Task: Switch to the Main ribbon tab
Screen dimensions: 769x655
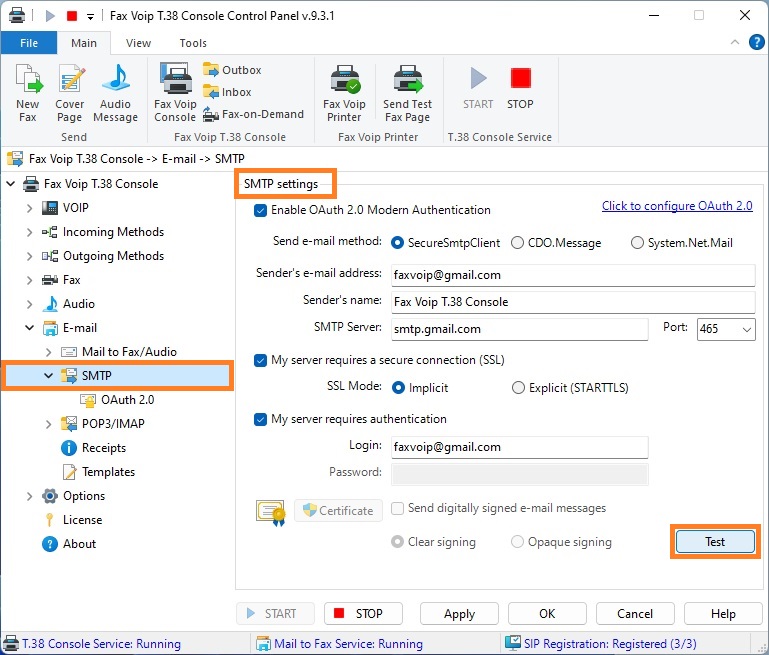Action: pos(84,43)
